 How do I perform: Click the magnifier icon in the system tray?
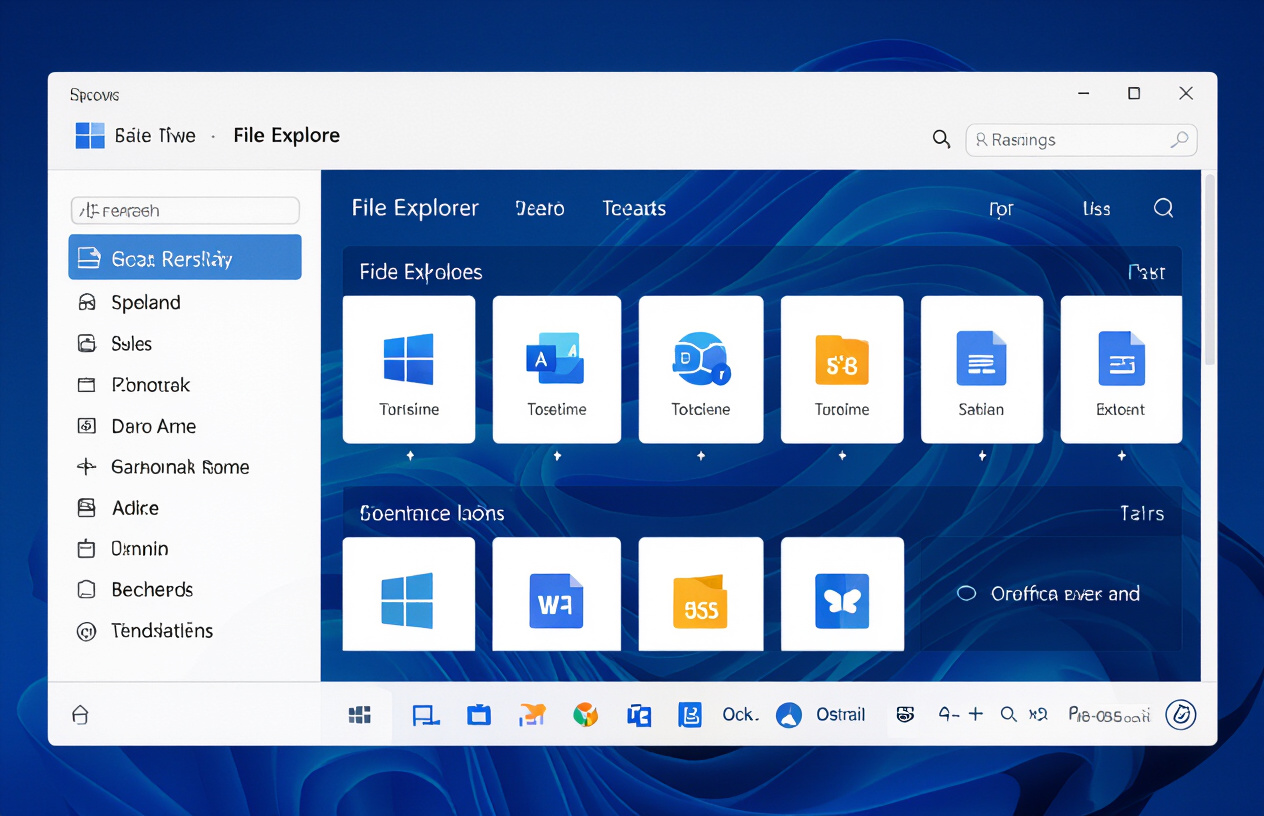pyautogui.click(x=1008, y=714)
